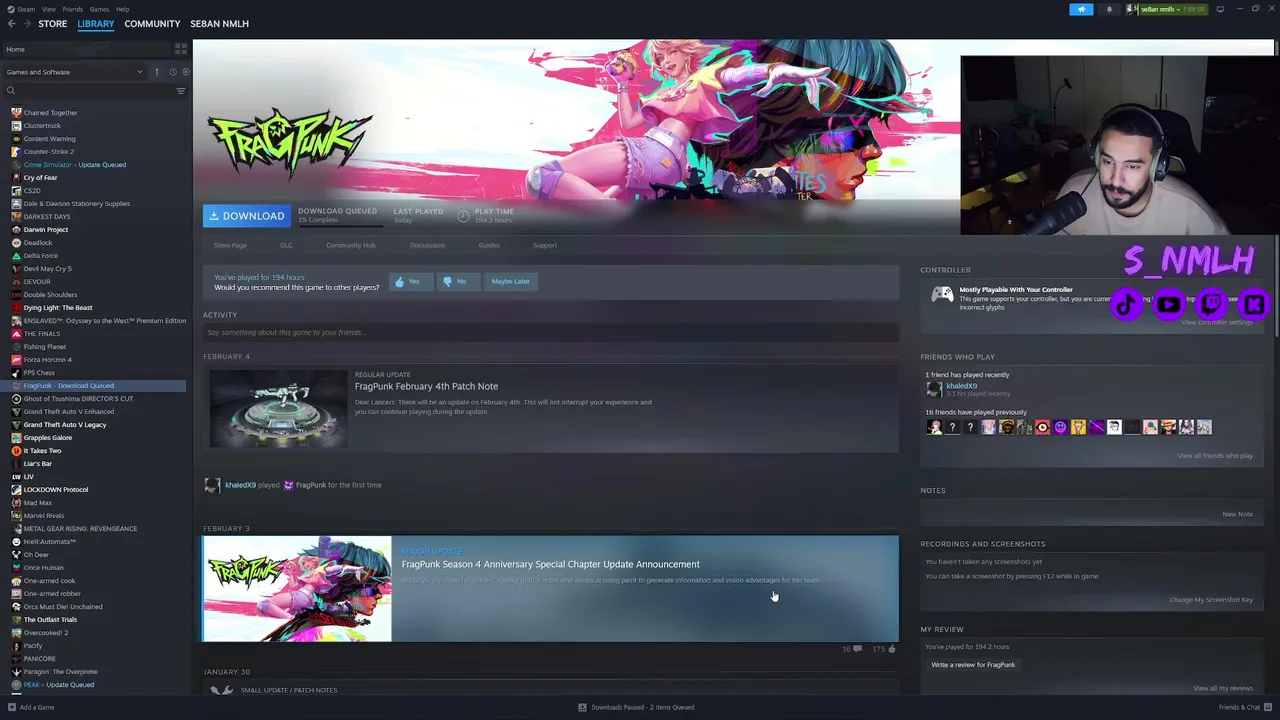The width and height of the screenshot is (1280, 720).
Task: Click the khaledX9 name in the activity feed
Action: pos(240,485)
